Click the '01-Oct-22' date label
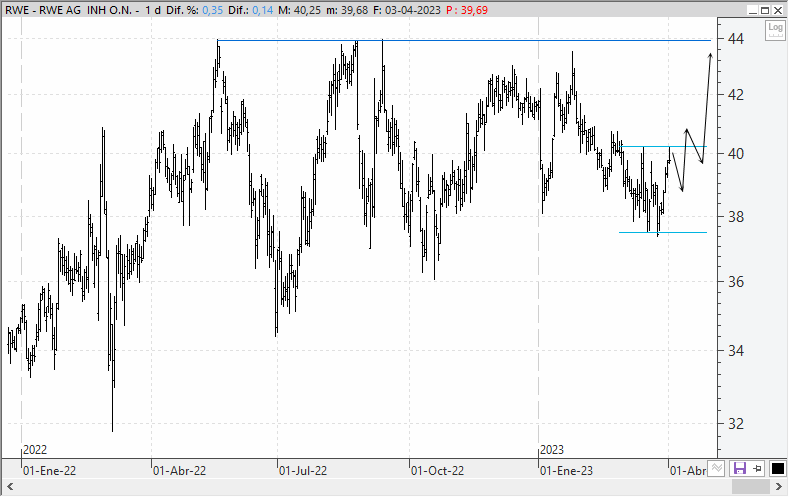Screen dimensions: 789x497 coord(437,471)
